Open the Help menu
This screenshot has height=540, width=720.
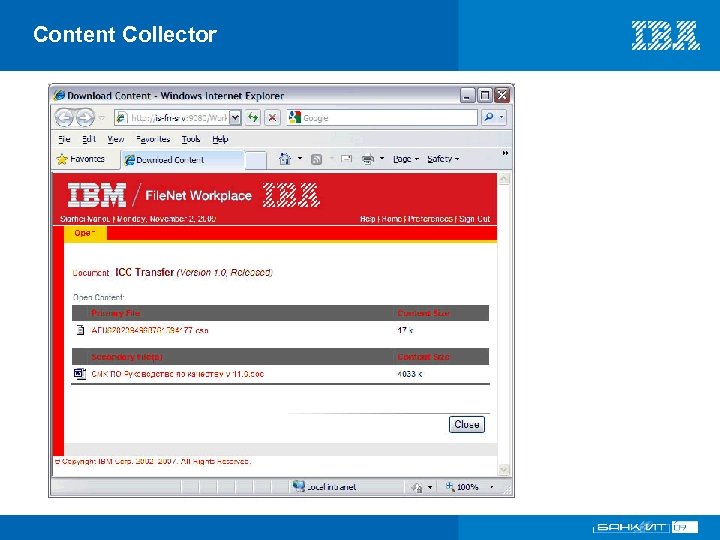[220, 139]
